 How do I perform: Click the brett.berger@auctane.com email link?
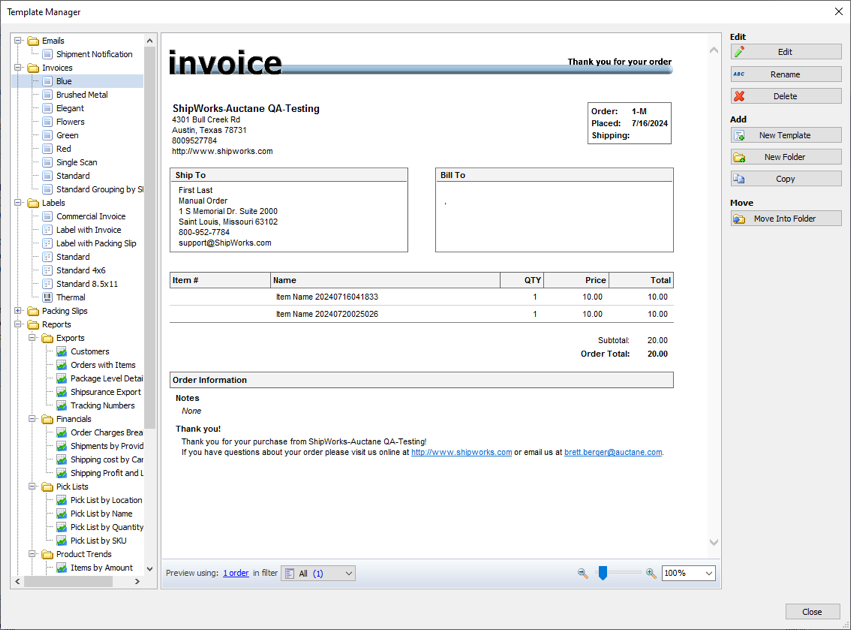[613, 452]
